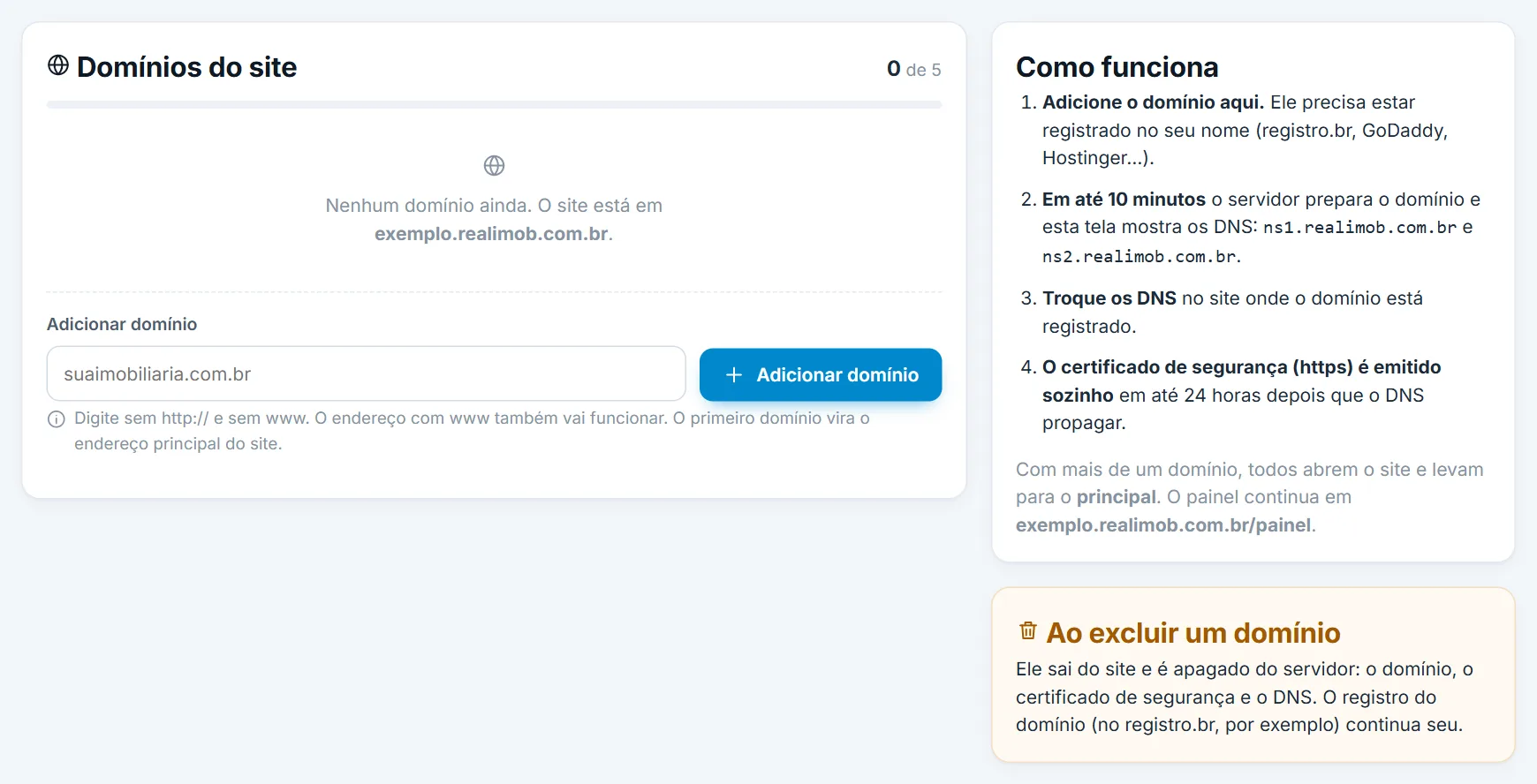Click the trash icon beside Ao excluir um domínio
Image resolution: width=1537 pixels, height=784 pixels.
(1027, 630)
